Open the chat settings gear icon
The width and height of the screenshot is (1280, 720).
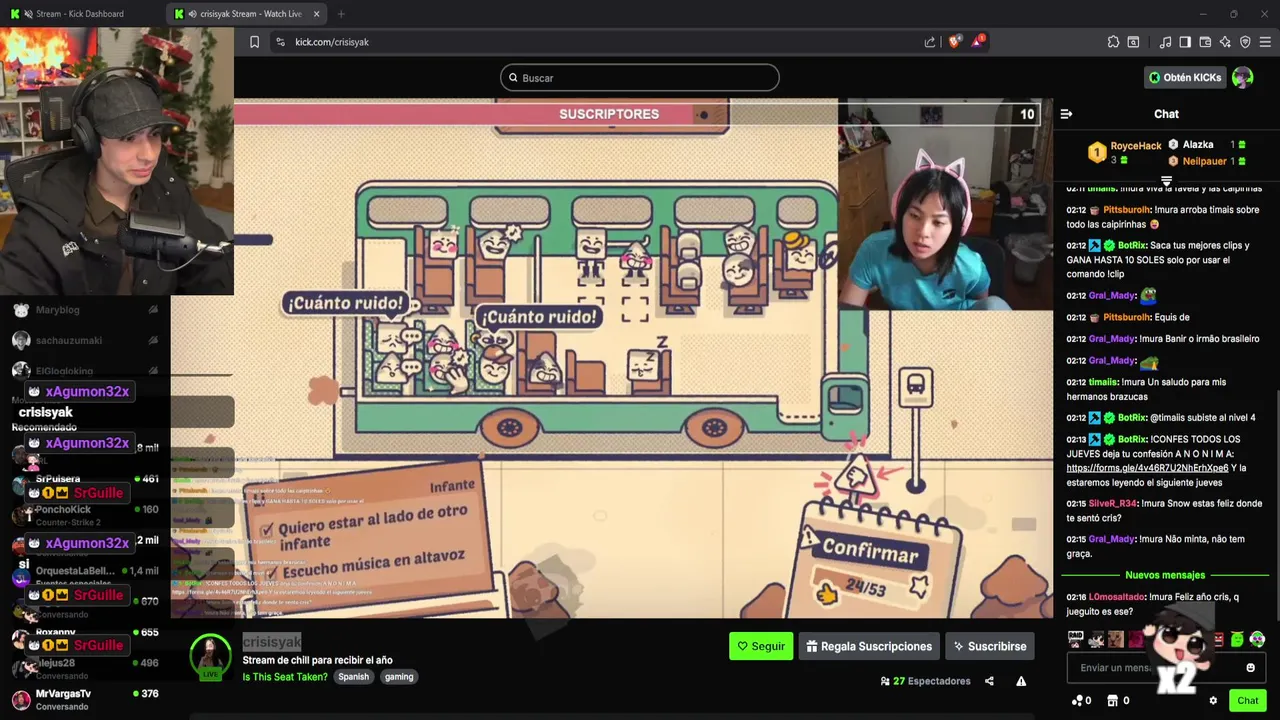tap(1213, 700)
